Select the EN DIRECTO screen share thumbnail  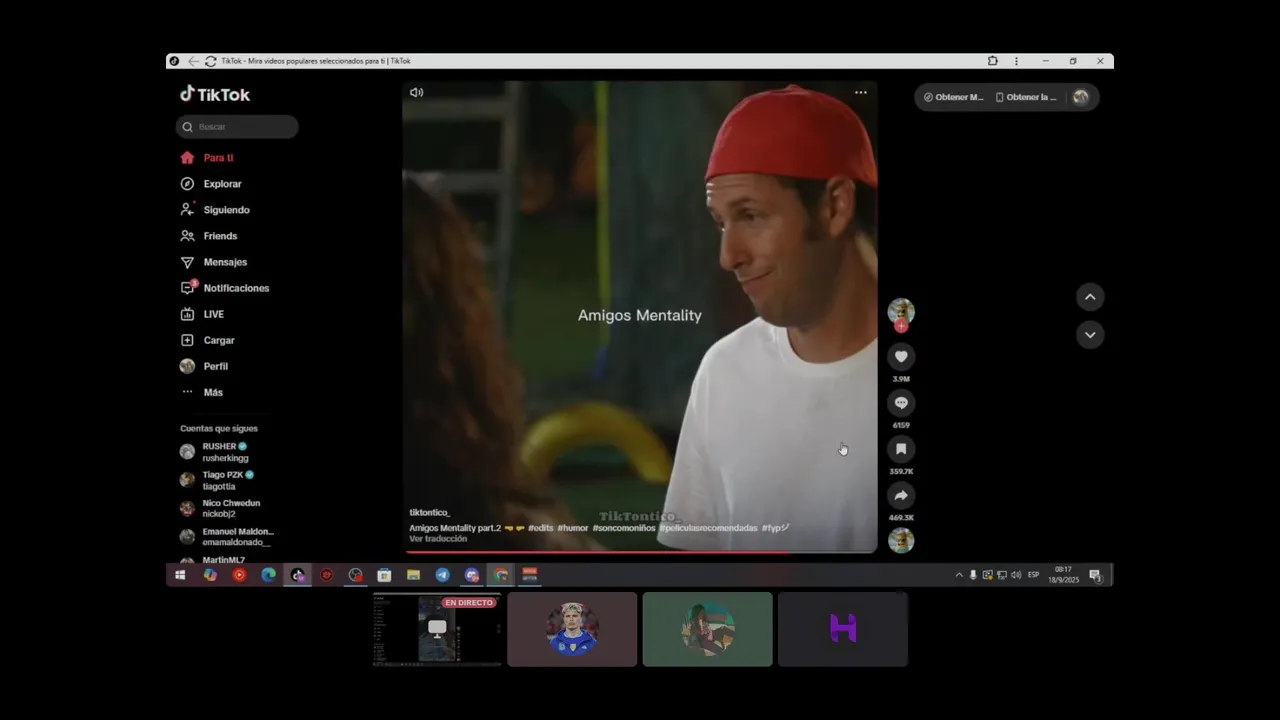click(437, 629)
